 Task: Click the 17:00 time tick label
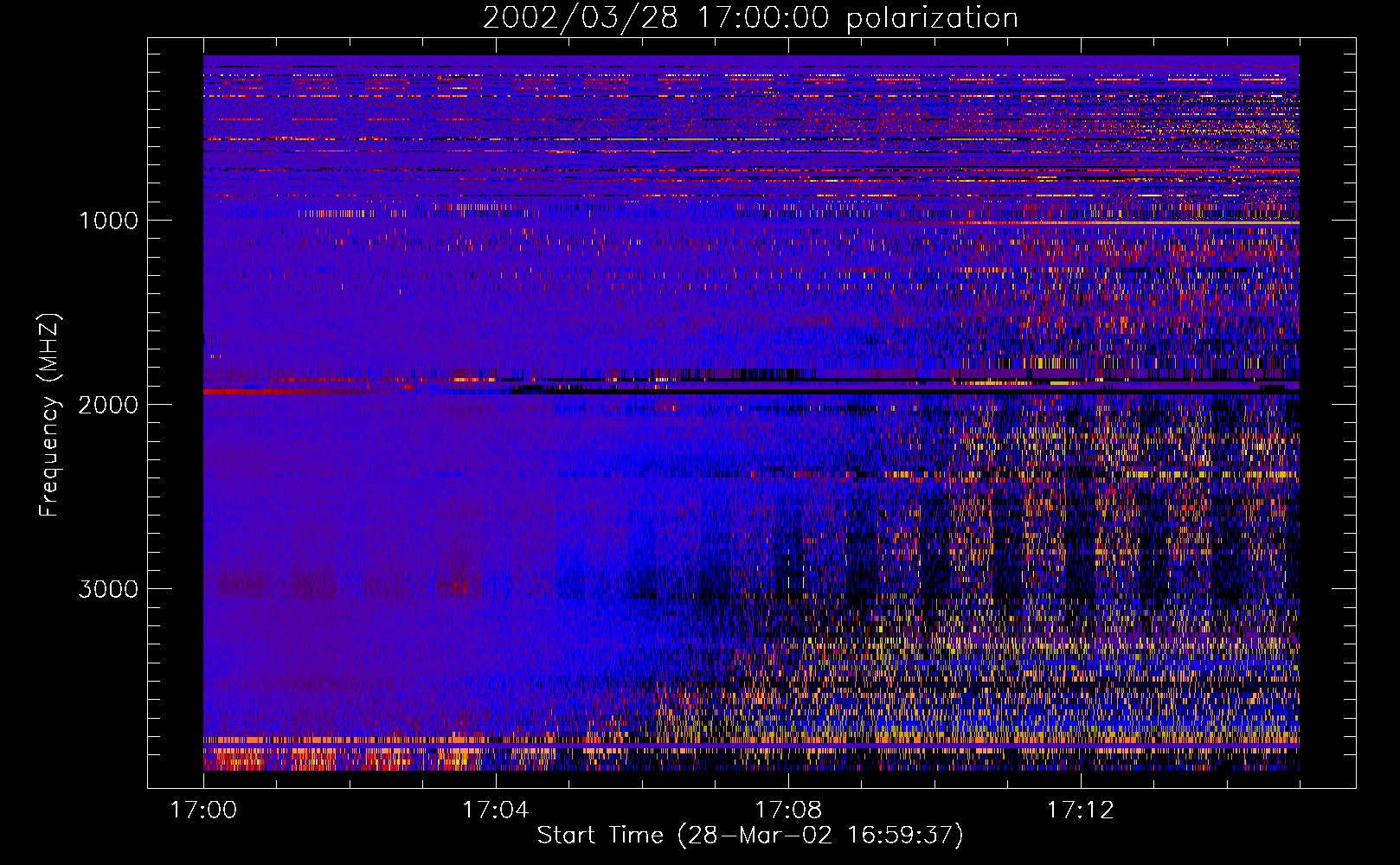tap(203, 811)
